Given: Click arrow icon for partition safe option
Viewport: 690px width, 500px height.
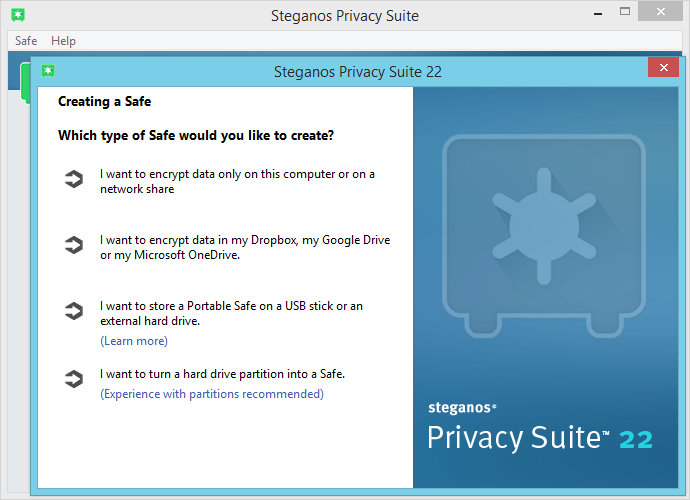Looking at the screenshot, I should tap(73, 379).
